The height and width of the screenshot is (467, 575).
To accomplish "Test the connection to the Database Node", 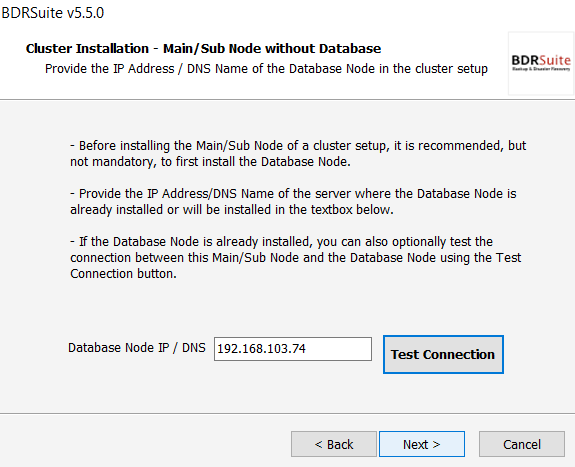I will click(x=443, y=354).
